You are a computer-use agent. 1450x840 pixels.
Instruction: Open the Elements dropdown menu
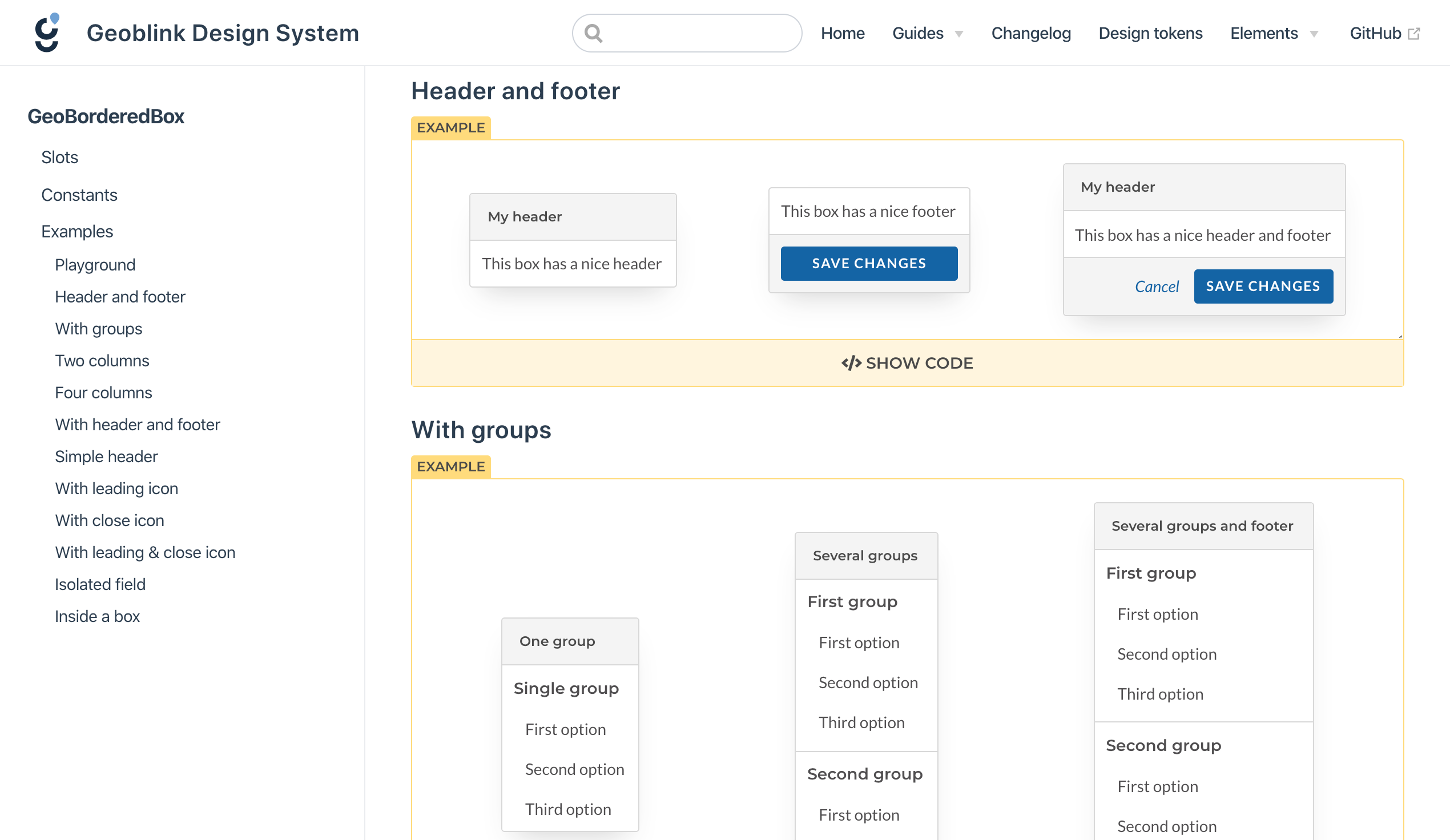click(x=1274, y=33)
